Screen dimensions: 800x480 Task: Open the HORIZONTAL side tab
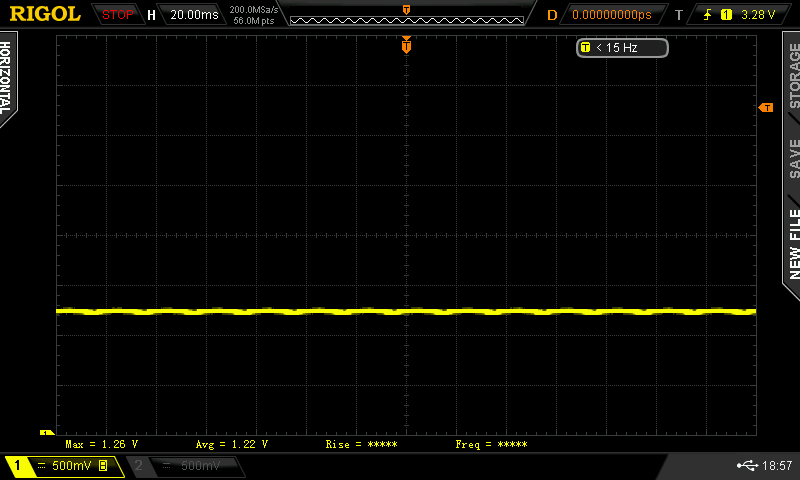(x=7, y=78)
